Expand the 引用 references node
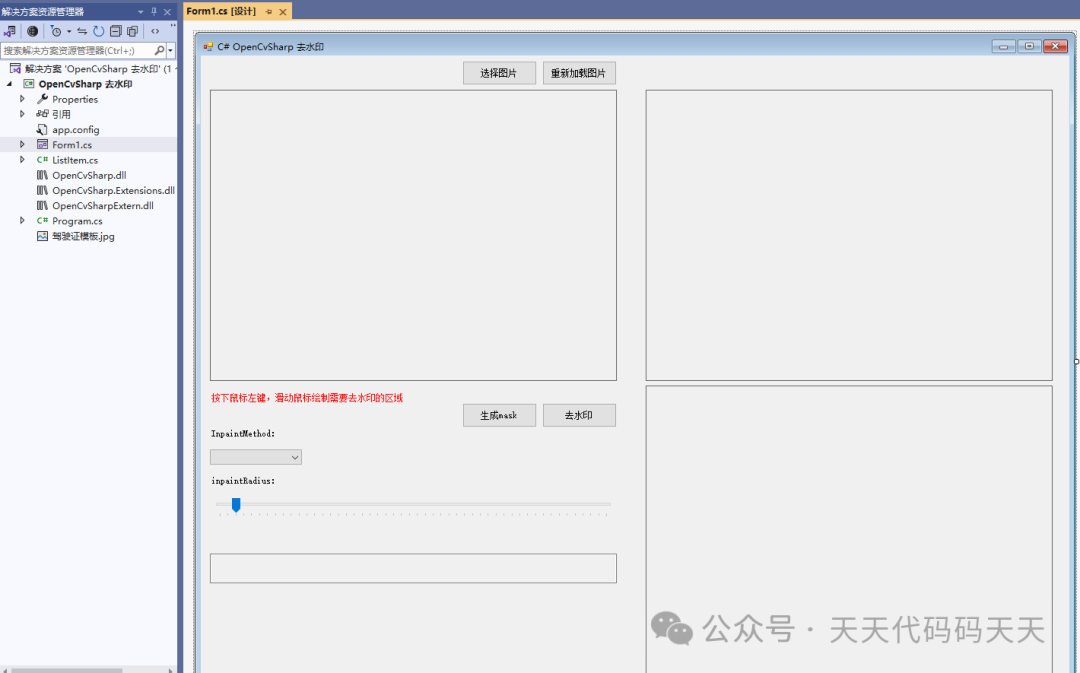This screenshot has width=1080, height=673. click(x=22, y=114)
